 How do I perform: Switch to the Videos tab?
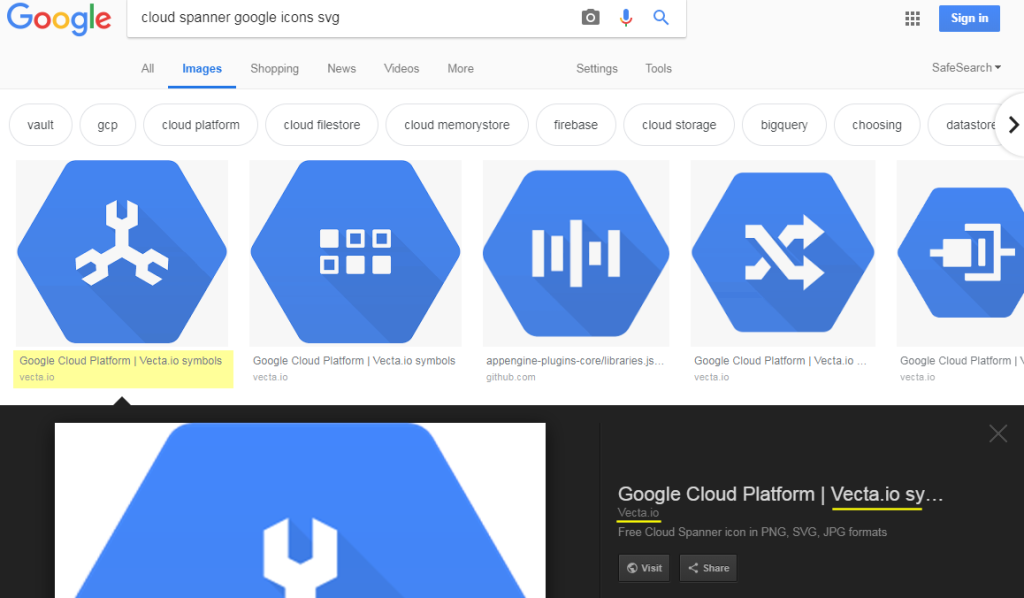click(x=401, y=69)
